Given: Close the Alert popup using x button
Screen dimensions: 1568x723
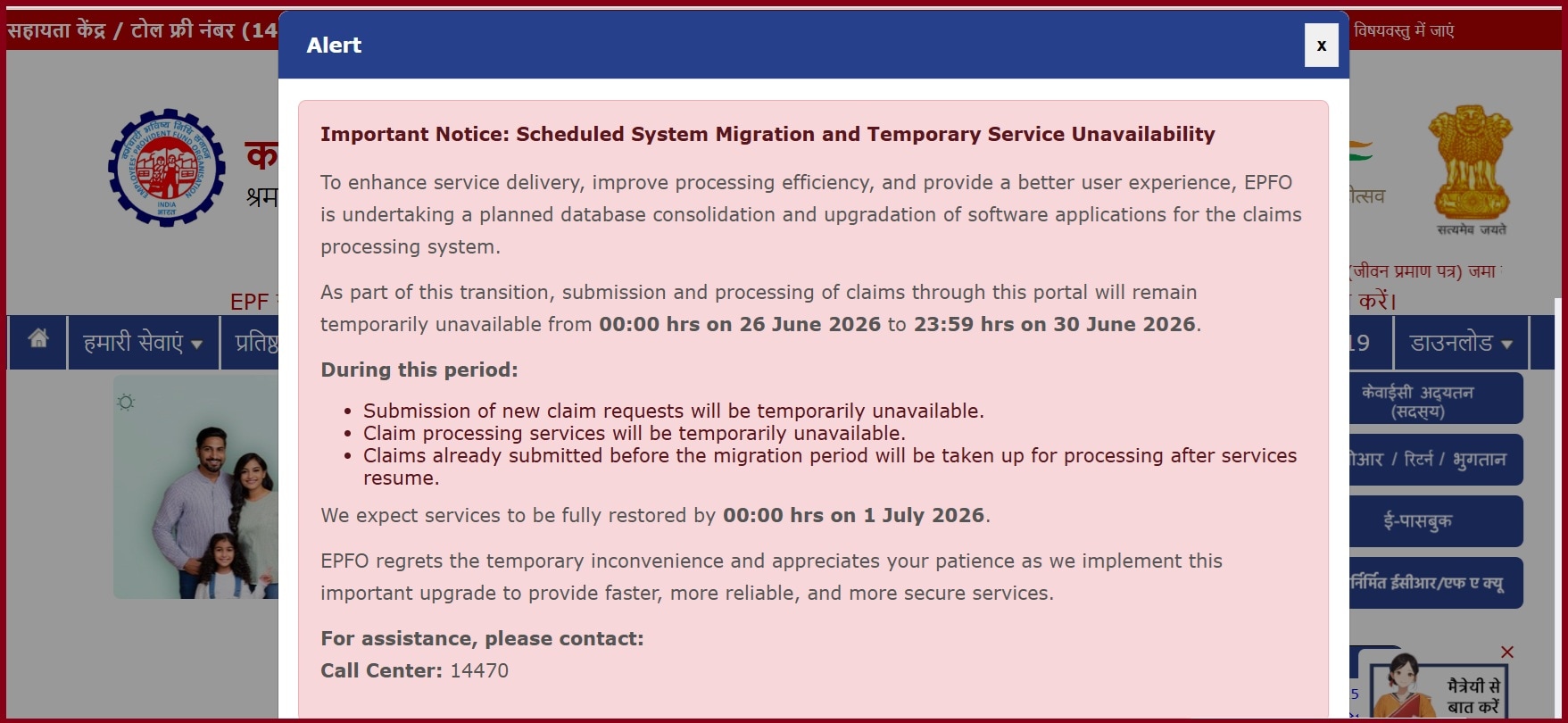Looking at the screenshot, I should point(1322,46).
